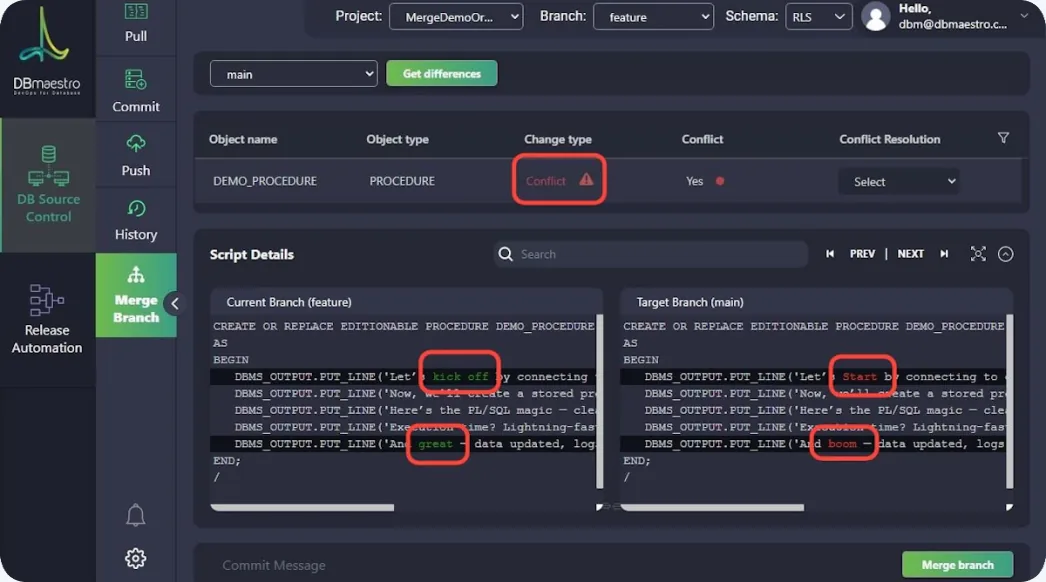This screenshot has height=582, width=1046.
Task: Click the Conflict column header
Action: tap(702, 139)
